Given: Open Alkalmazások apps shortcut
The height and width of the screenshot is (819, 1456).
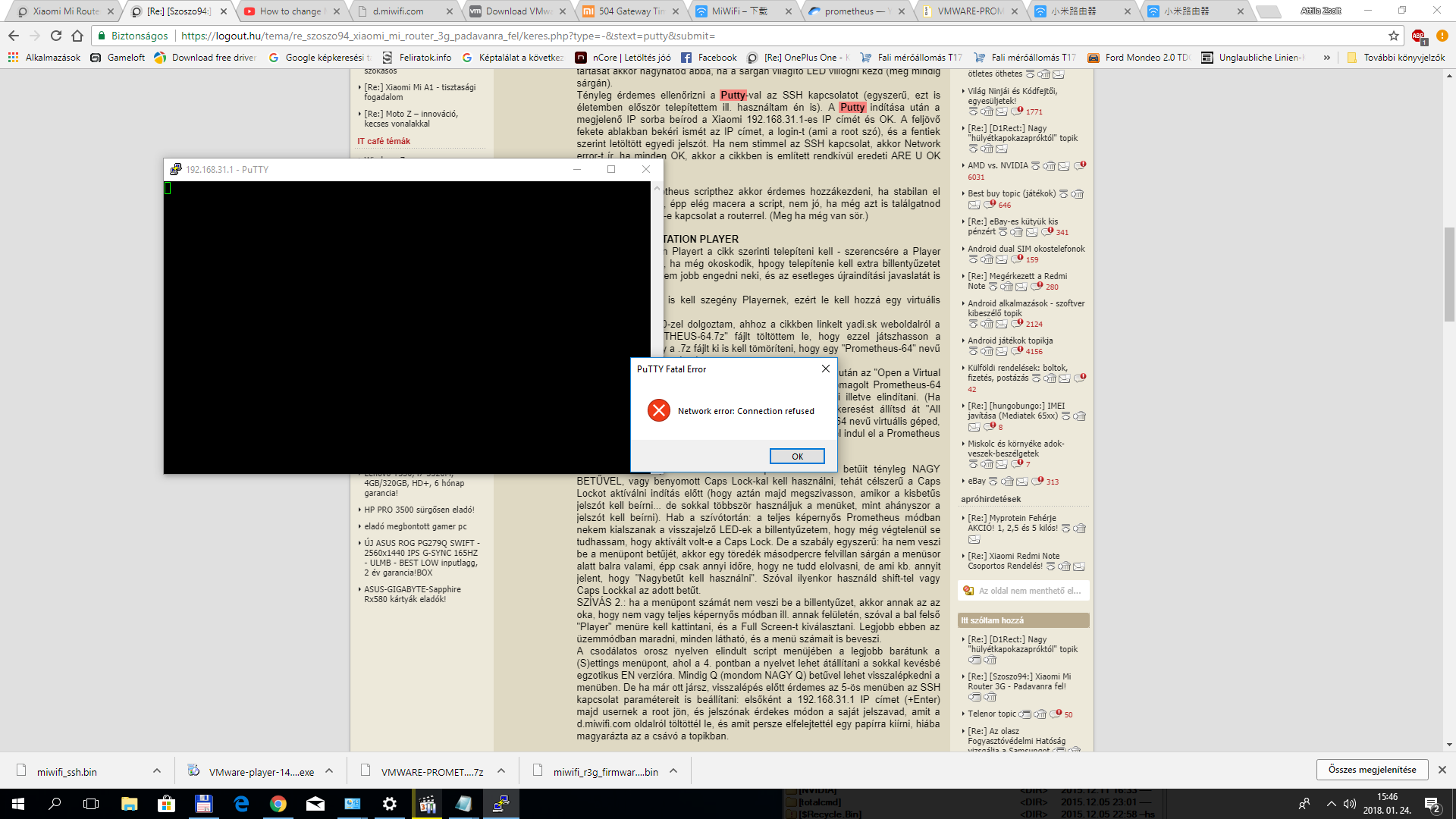Looking at the screenshot, I should click(x=44, y=57).
